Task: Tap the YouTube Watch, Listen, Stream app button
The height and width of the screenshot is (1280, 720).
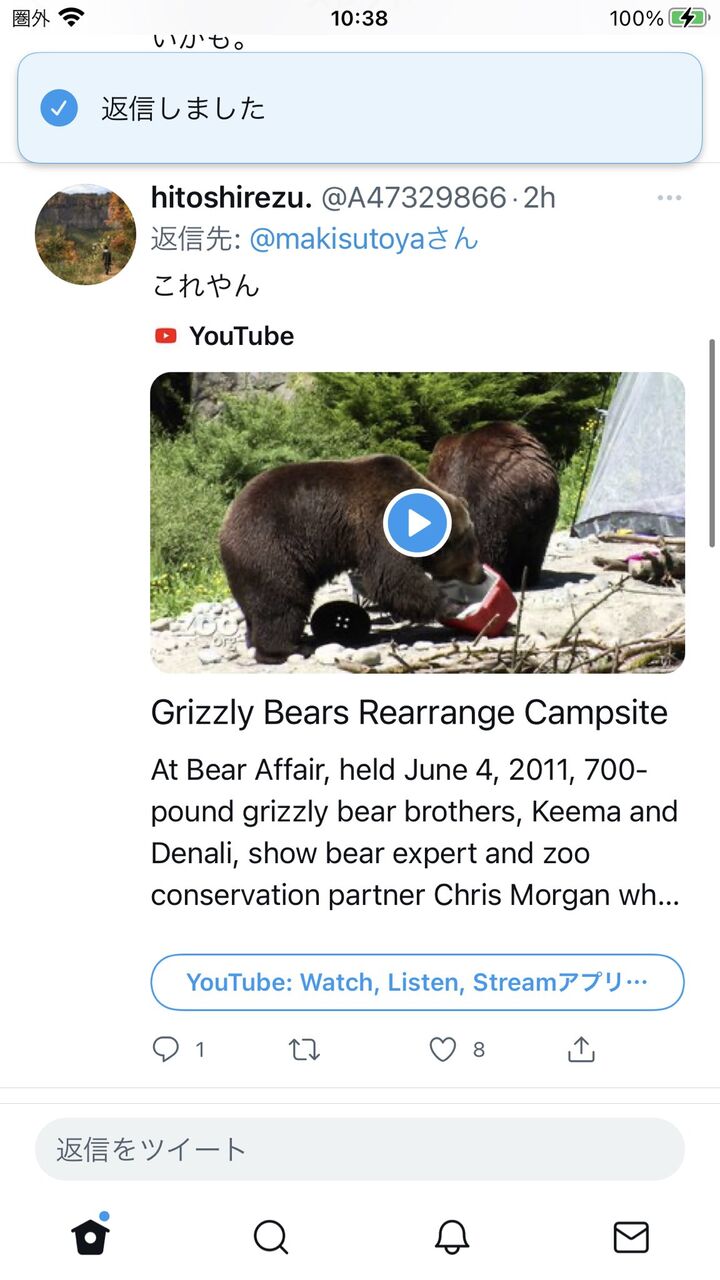Action: (417, 982)
